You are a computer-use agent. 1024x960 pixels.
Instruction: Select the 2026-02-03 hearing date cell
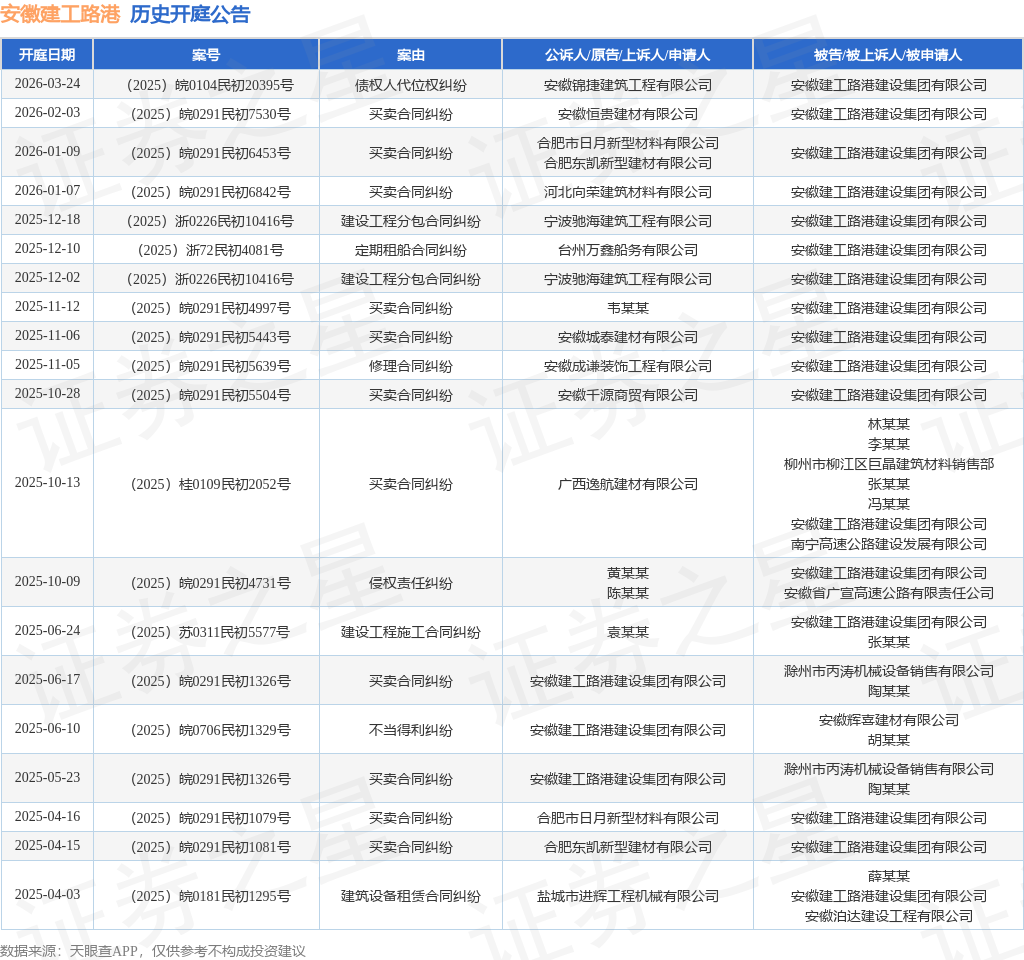[x=48, y=112]
